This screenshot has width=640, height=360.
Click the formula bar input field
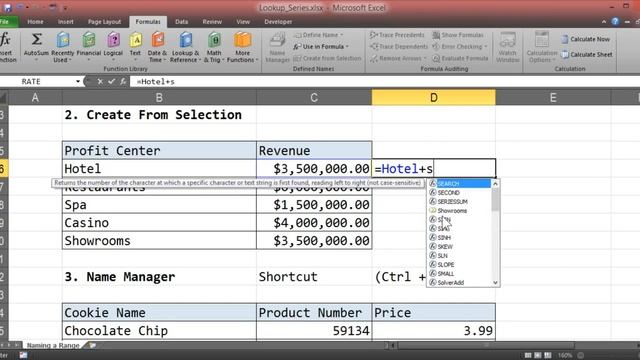pyautogui.click(x=384, y=82)
